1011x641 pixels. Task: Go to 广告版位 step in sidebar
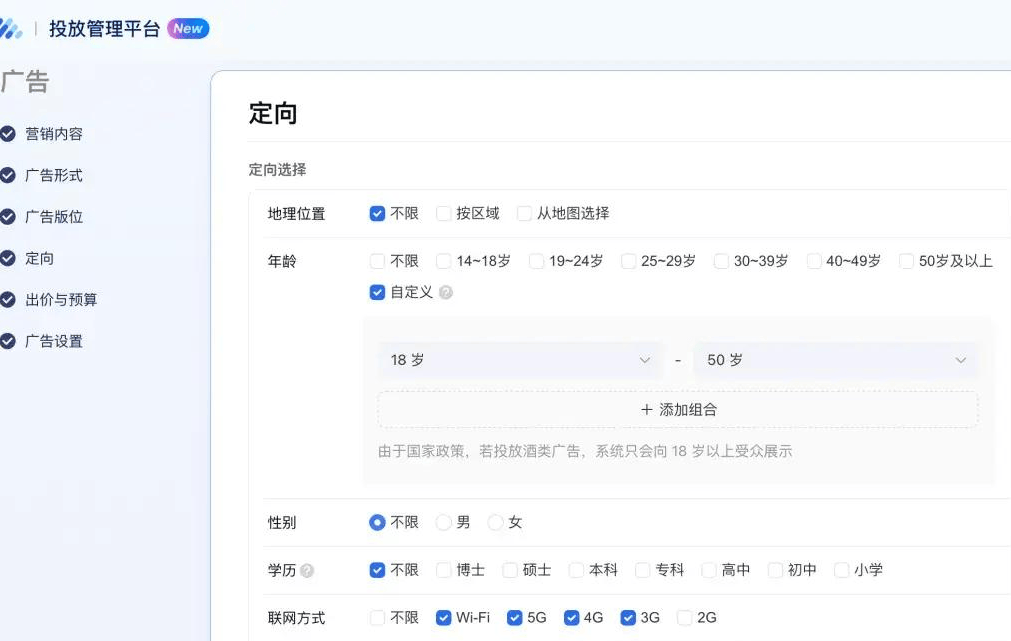[x=54, y=217]
